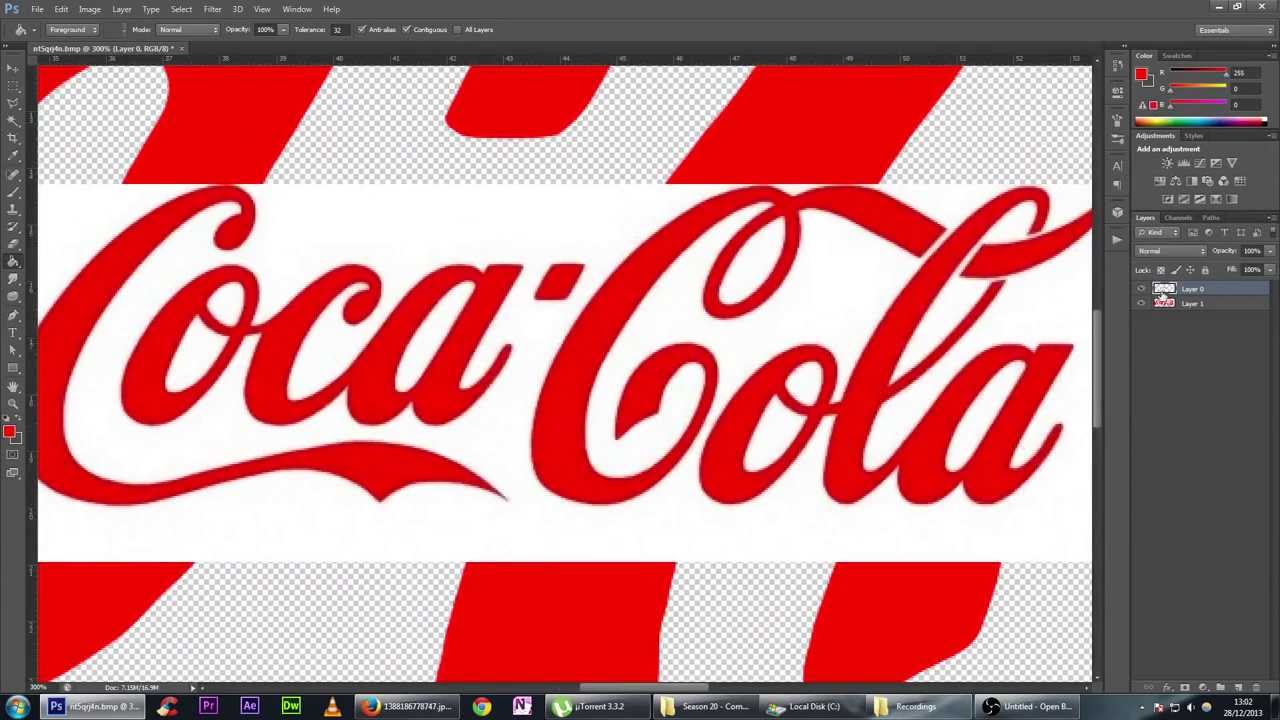Viewport: 1280px width, 720px height.
Task: Select the Hand tool
Action: pyautogui.click(x=12, y=387)
